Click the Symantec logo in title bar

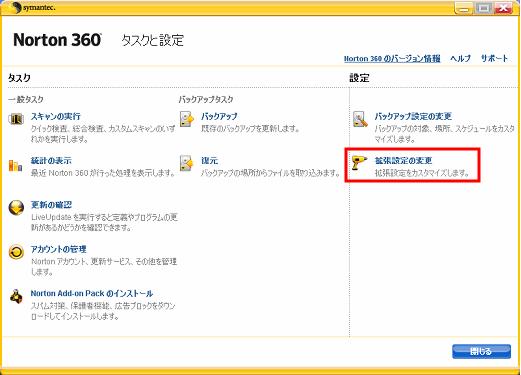coord(32,8)
